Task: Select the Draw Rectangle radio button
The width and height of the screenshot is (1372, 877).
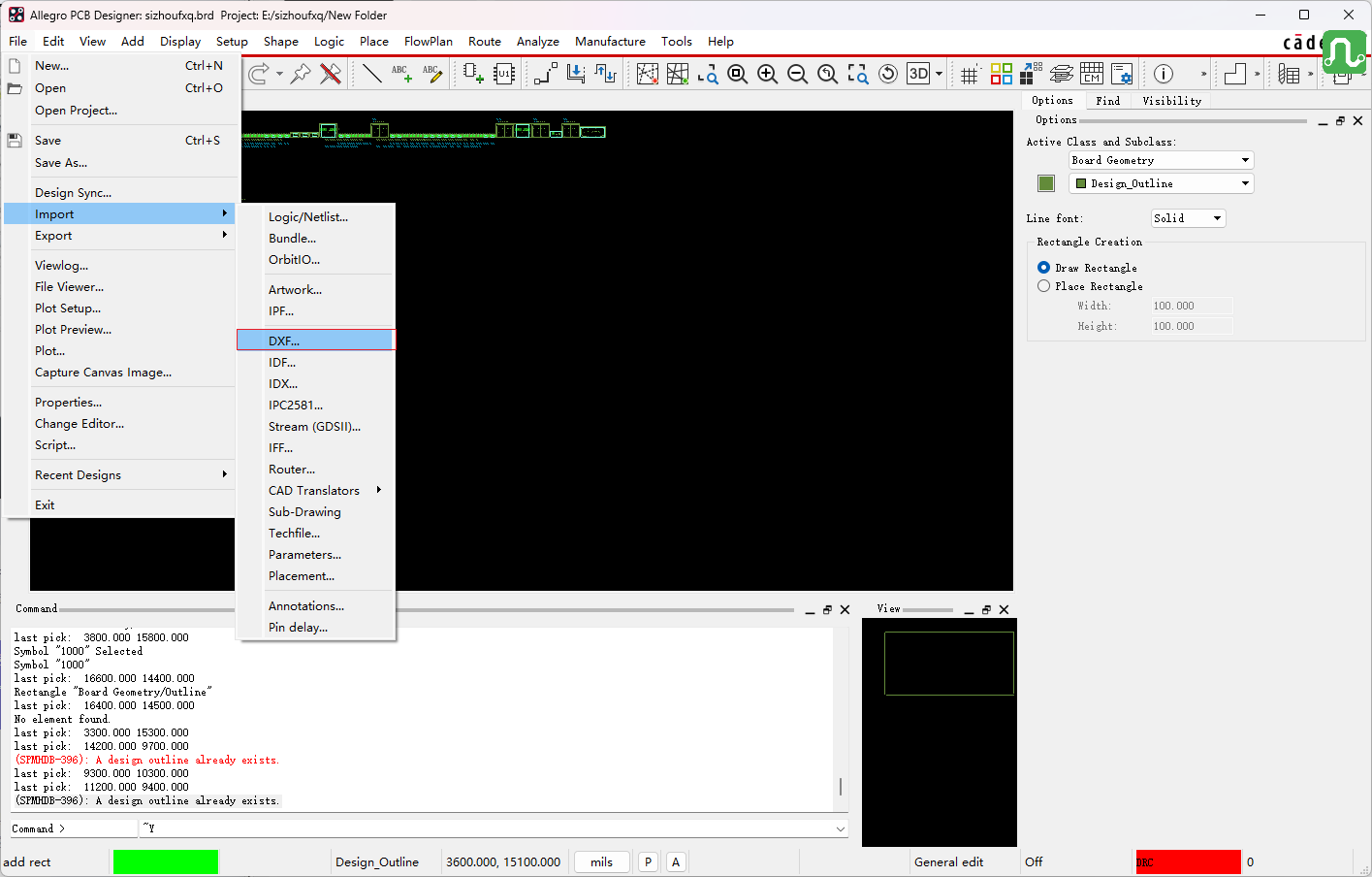Action: point(1044,268)
